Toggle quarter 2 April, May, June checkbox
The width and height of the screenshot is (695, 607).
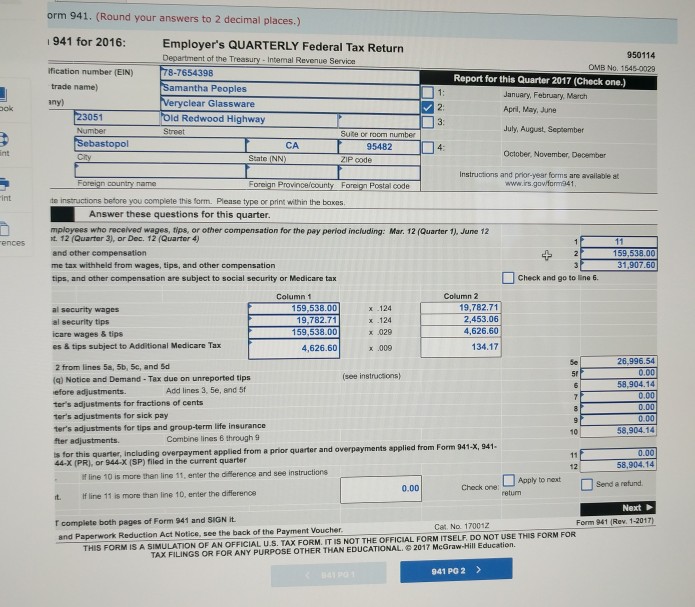428,107
